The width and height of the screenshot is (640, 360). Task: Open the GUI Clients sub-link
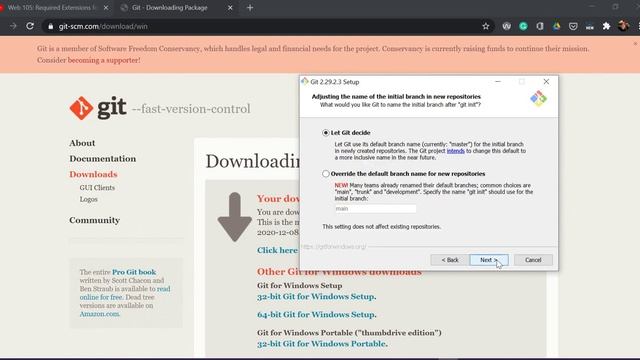click(x=97, y=188)
